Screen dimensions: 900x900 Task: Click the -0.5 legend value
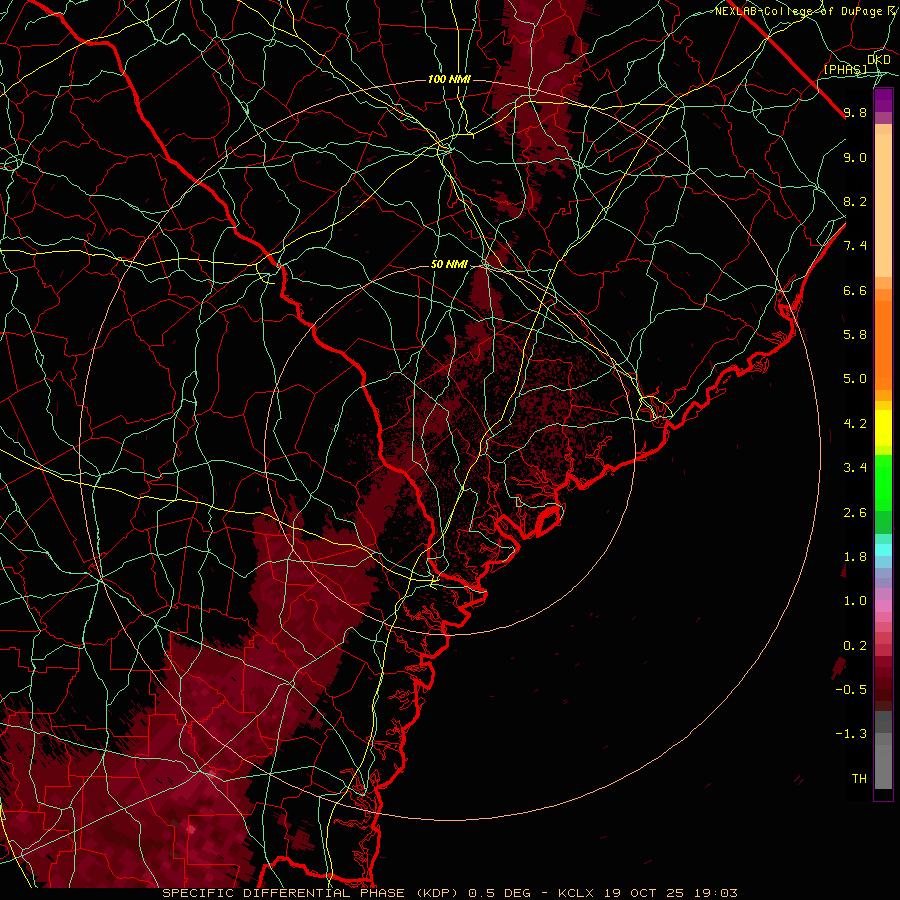coord(851,689)
